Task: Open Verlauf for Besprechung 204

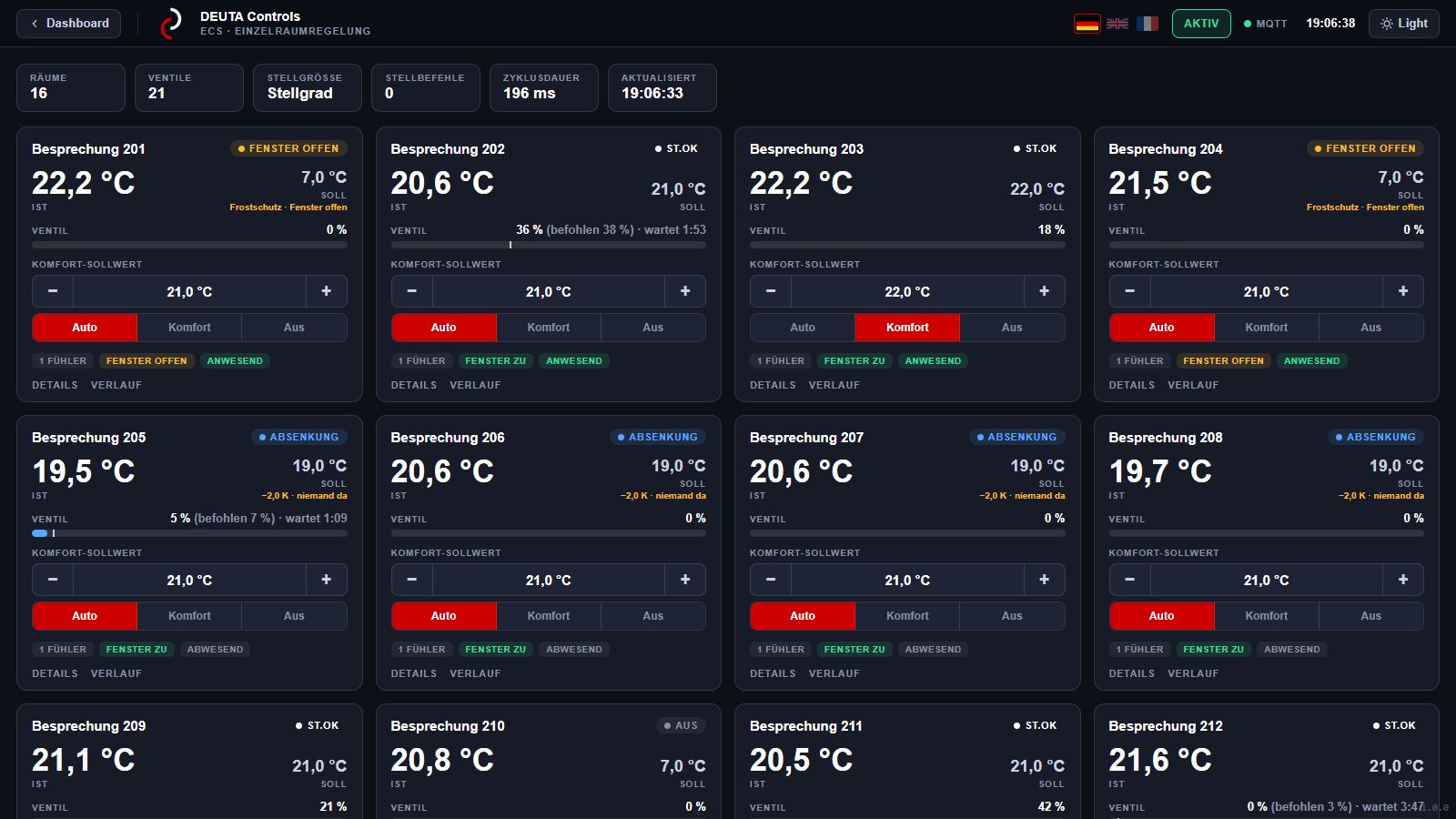Action: click(1193, 385)
